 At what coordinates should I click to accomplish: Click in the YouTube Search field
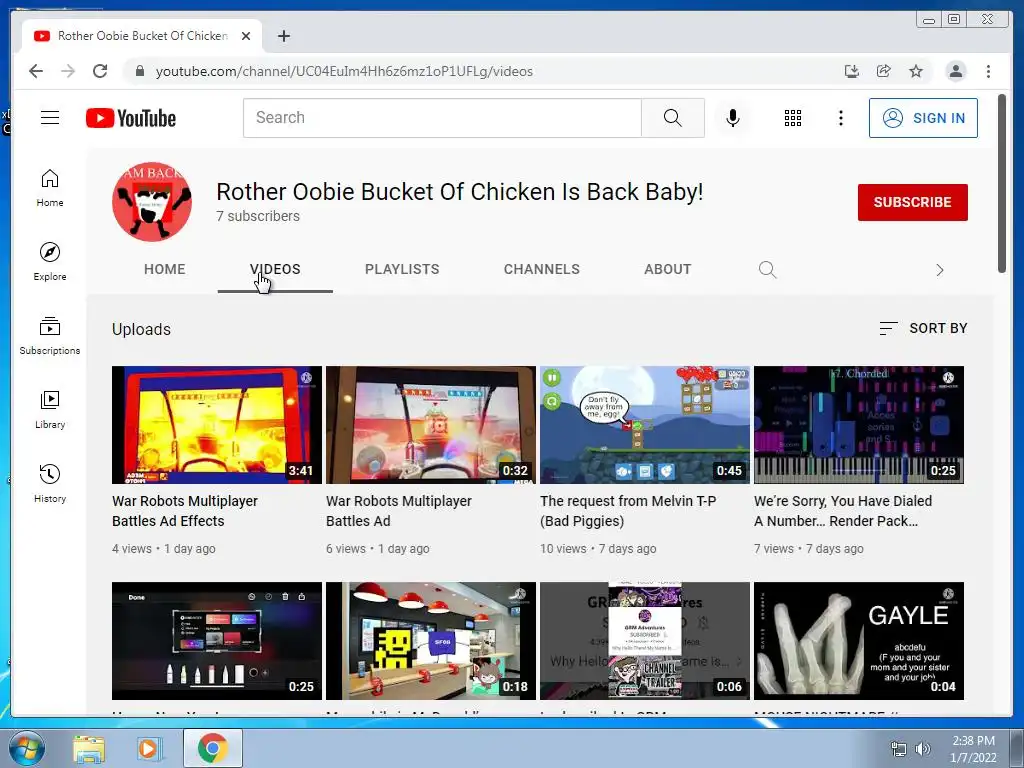coord(442,118)
